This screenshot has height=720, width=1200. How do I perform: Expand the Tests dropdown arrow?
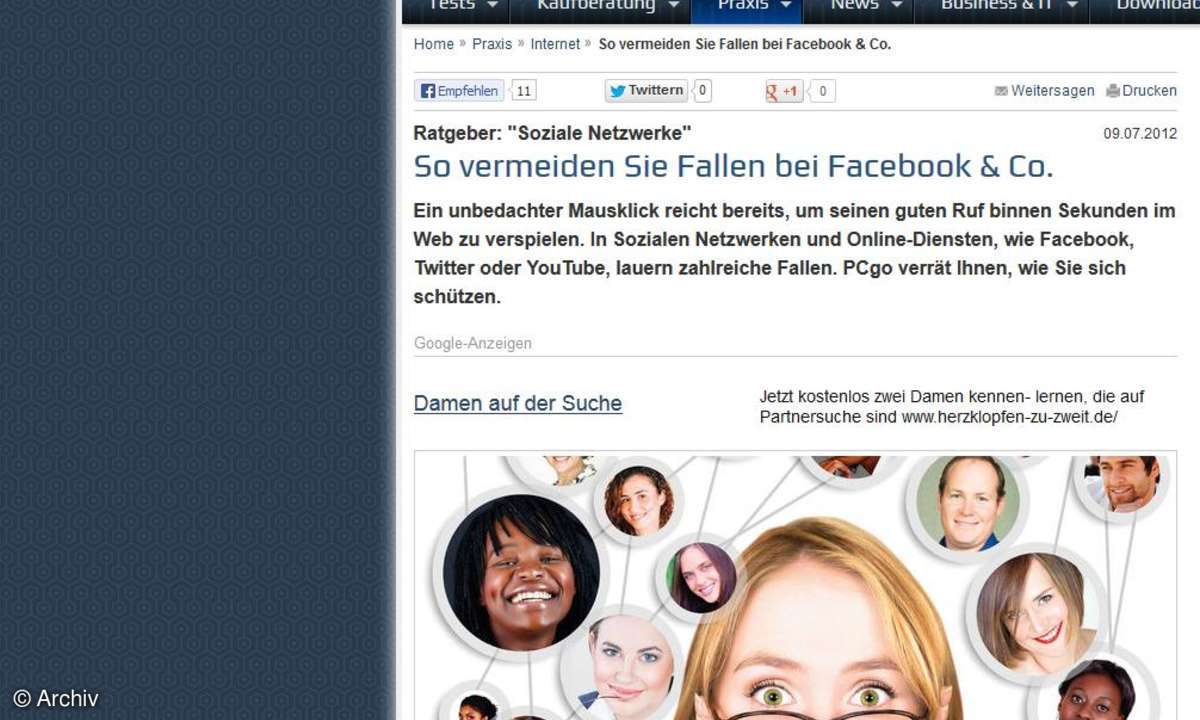[x=492, y=6]
